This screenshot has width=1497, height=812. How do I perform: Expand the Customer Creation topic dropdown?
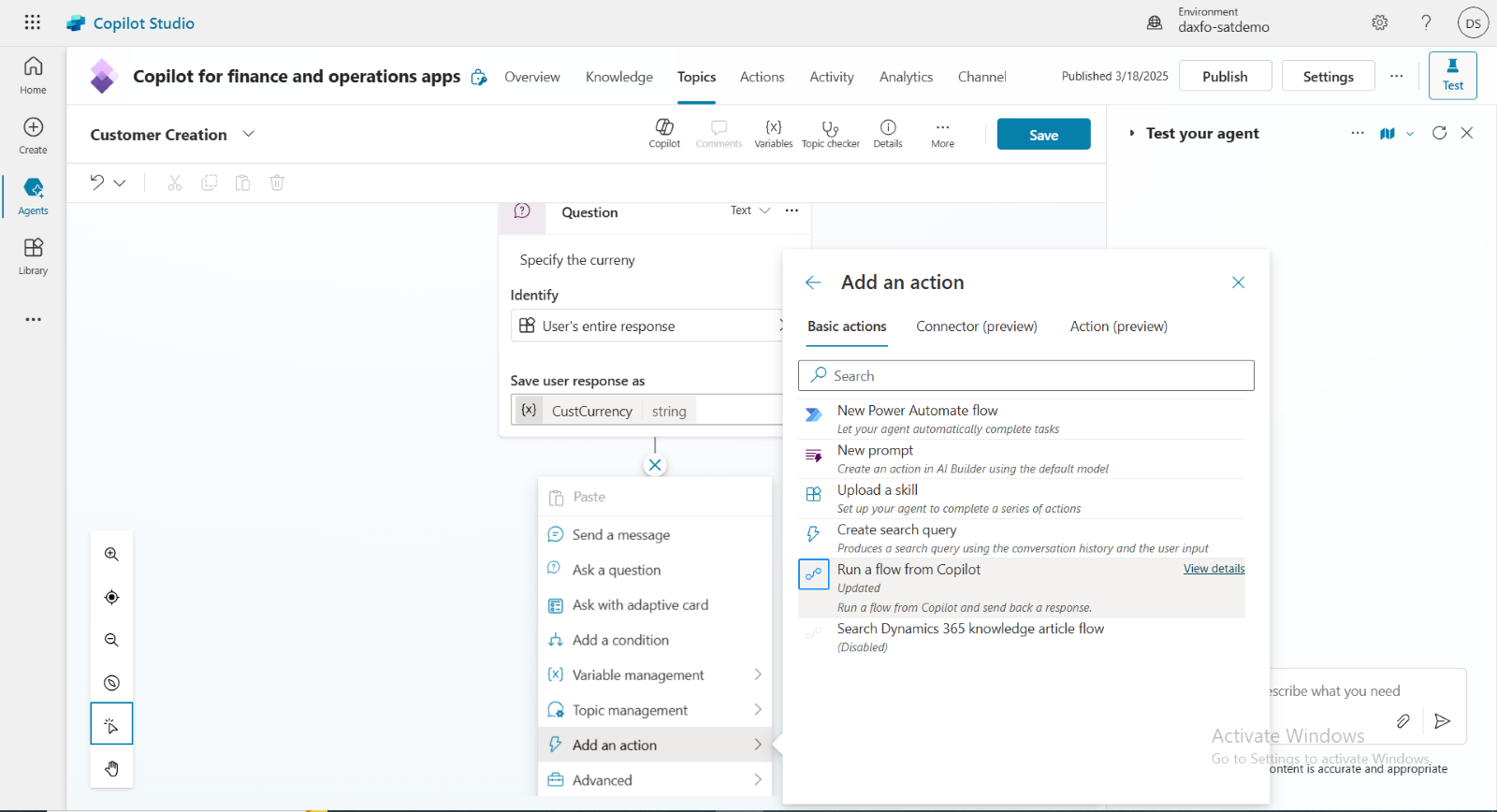point(248,134)
